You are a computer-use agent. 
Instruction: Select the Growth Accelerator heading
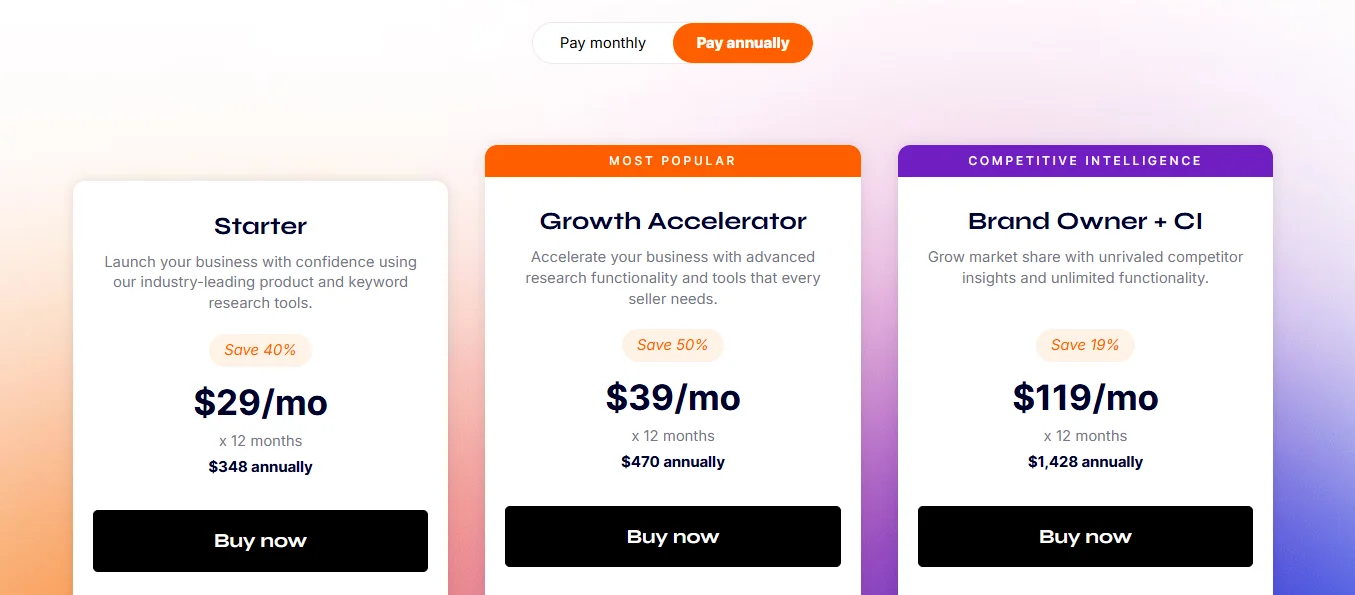[x=673, y=221]
